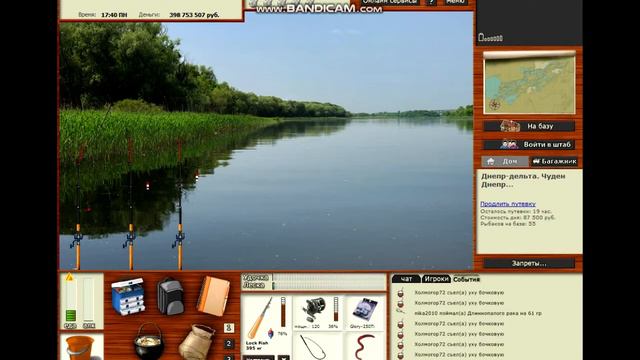Click the cup icon beside the first Холмогор72 event

click(400, 293)
